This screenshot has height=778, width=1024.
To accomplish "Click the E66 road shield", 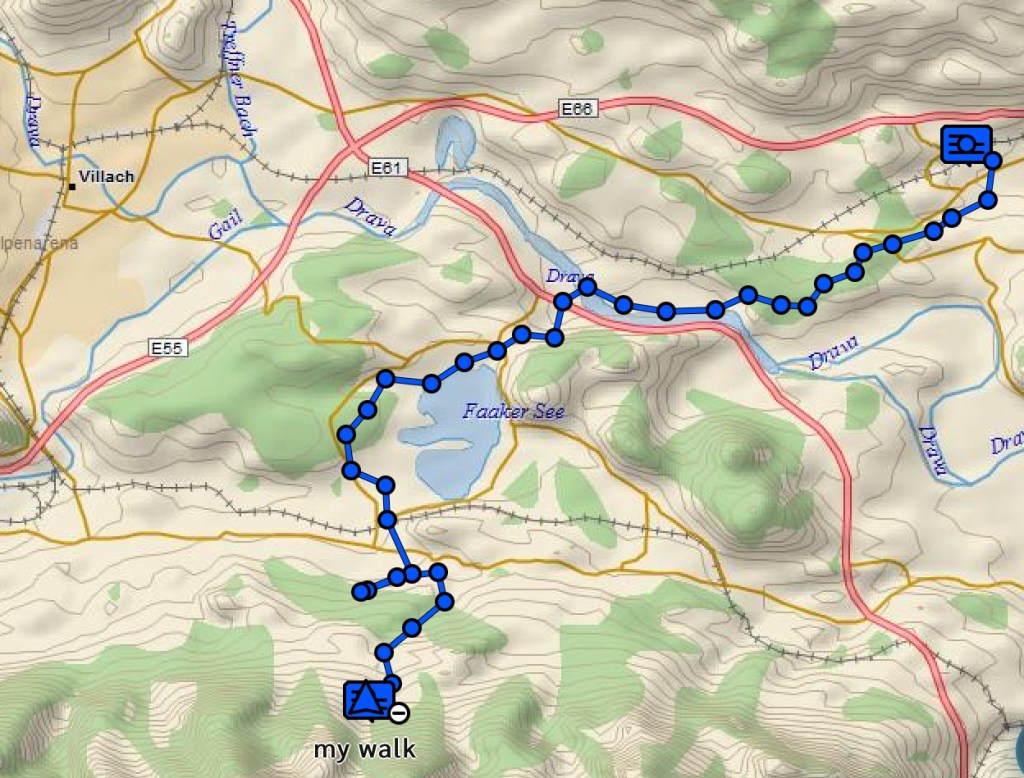I will click(578, 108).
